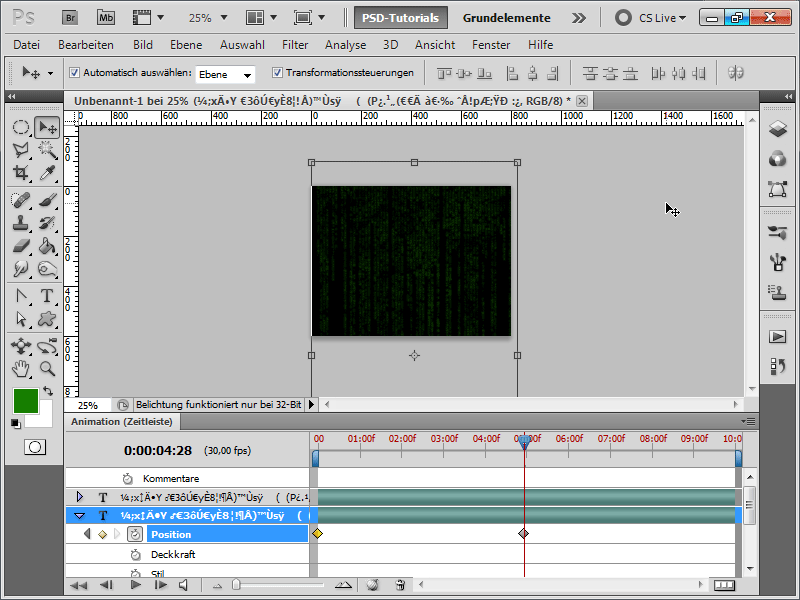800x600 pixels.
Task: Launch Adobe Bridge
Action: [70, 18]
